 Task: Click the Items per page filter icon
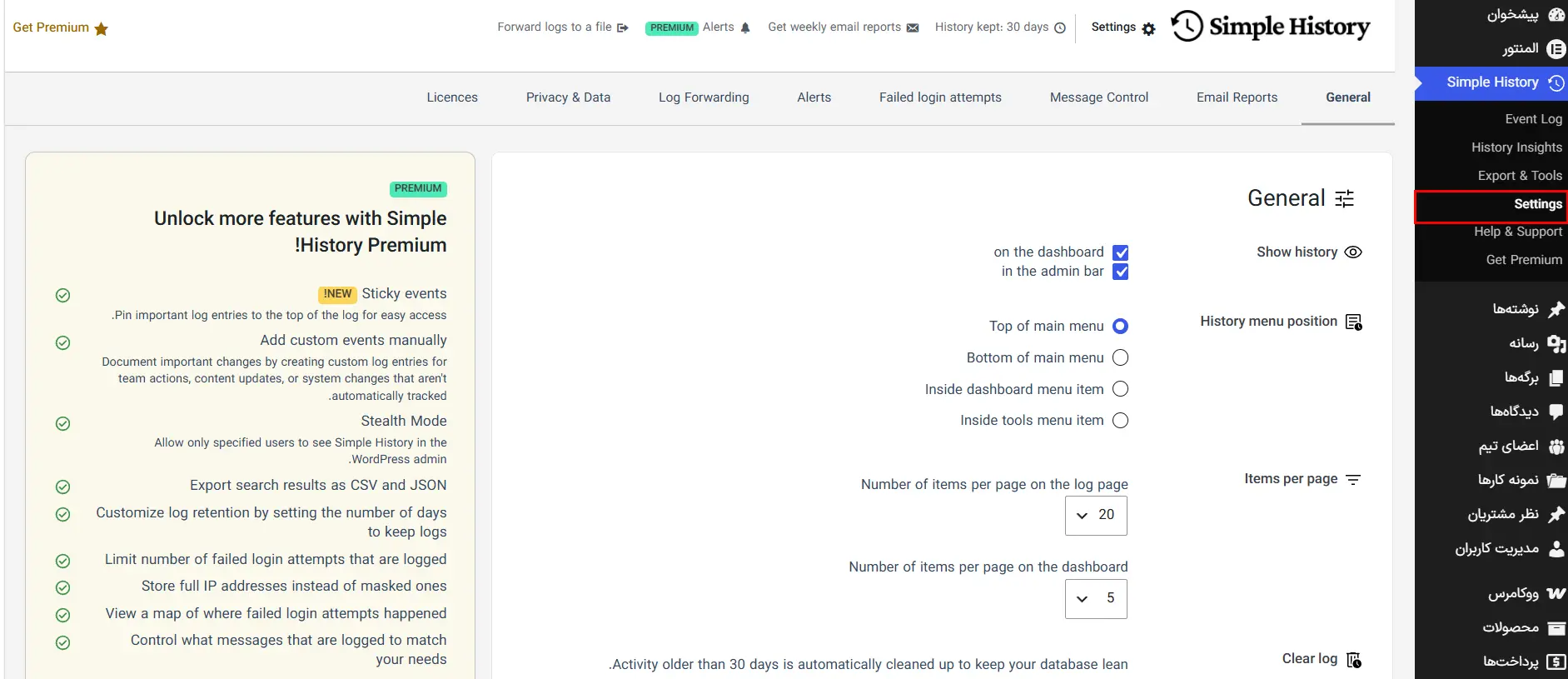click(1353, 480)
